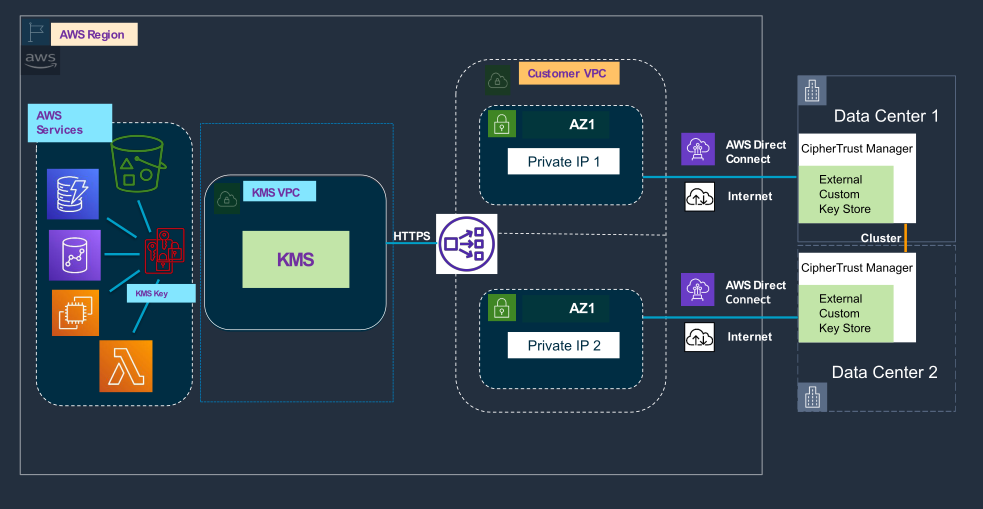Select the Customer VPC label

566,74
